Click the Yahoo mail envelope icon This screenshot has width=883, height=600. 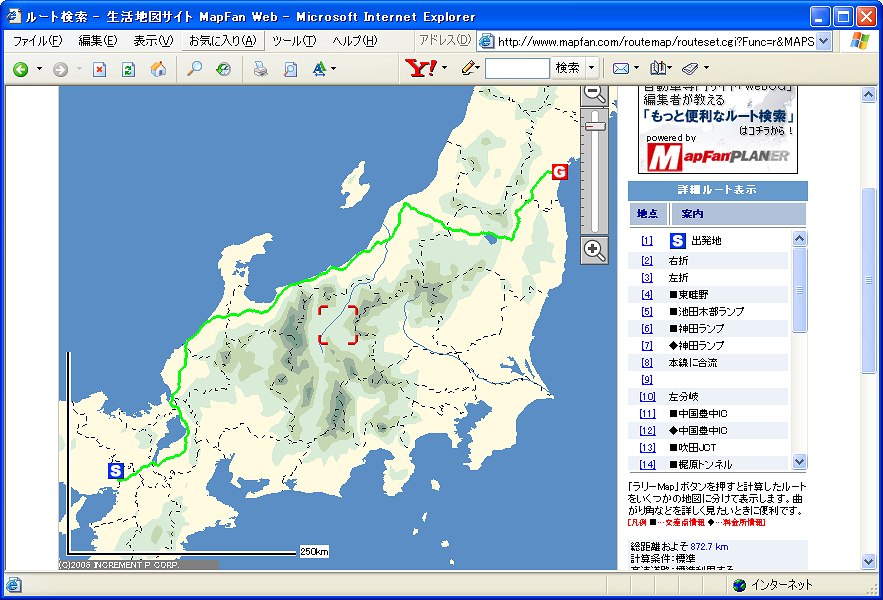click(x=621, y=68)
